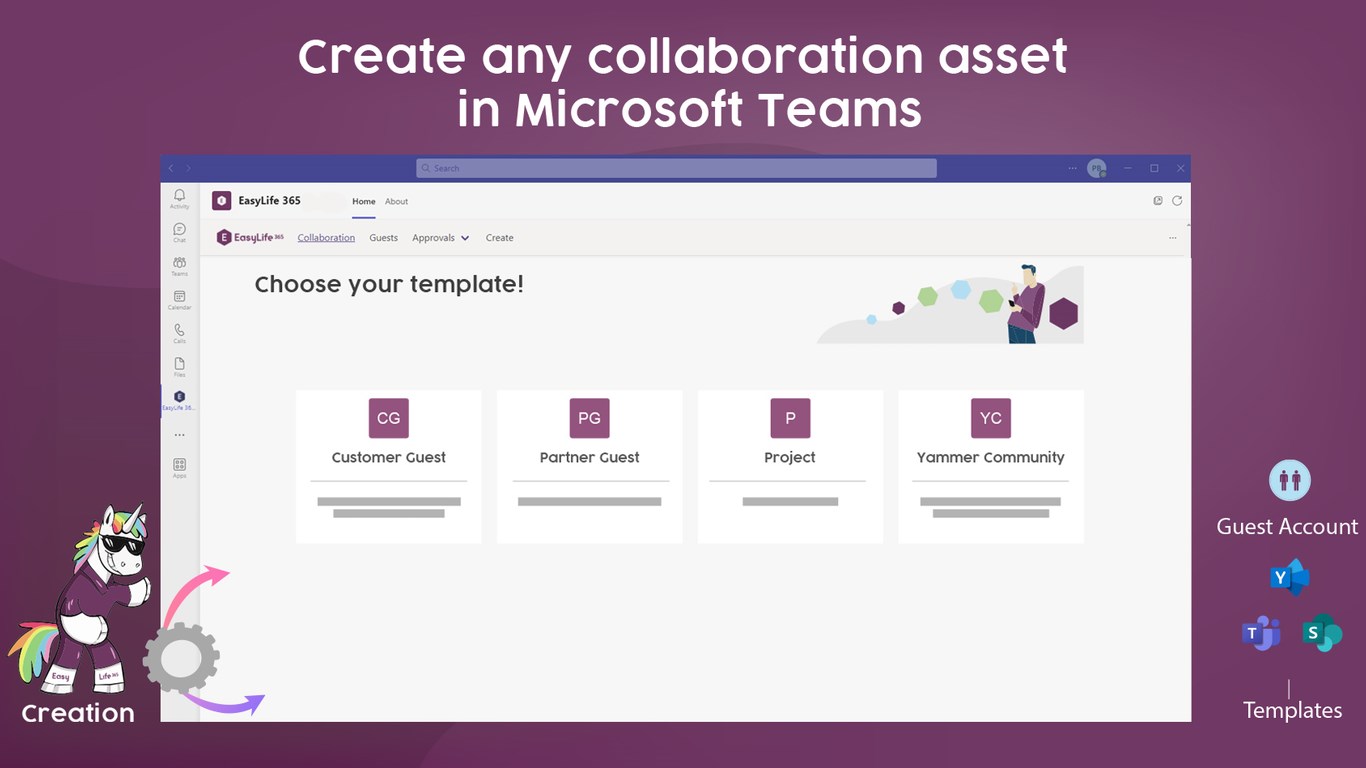Image resolution: width=1366 pixels, height=768 pixels.
Task: Open the Activity bell in Teams sidebar
Action: [x=179, y=198]
